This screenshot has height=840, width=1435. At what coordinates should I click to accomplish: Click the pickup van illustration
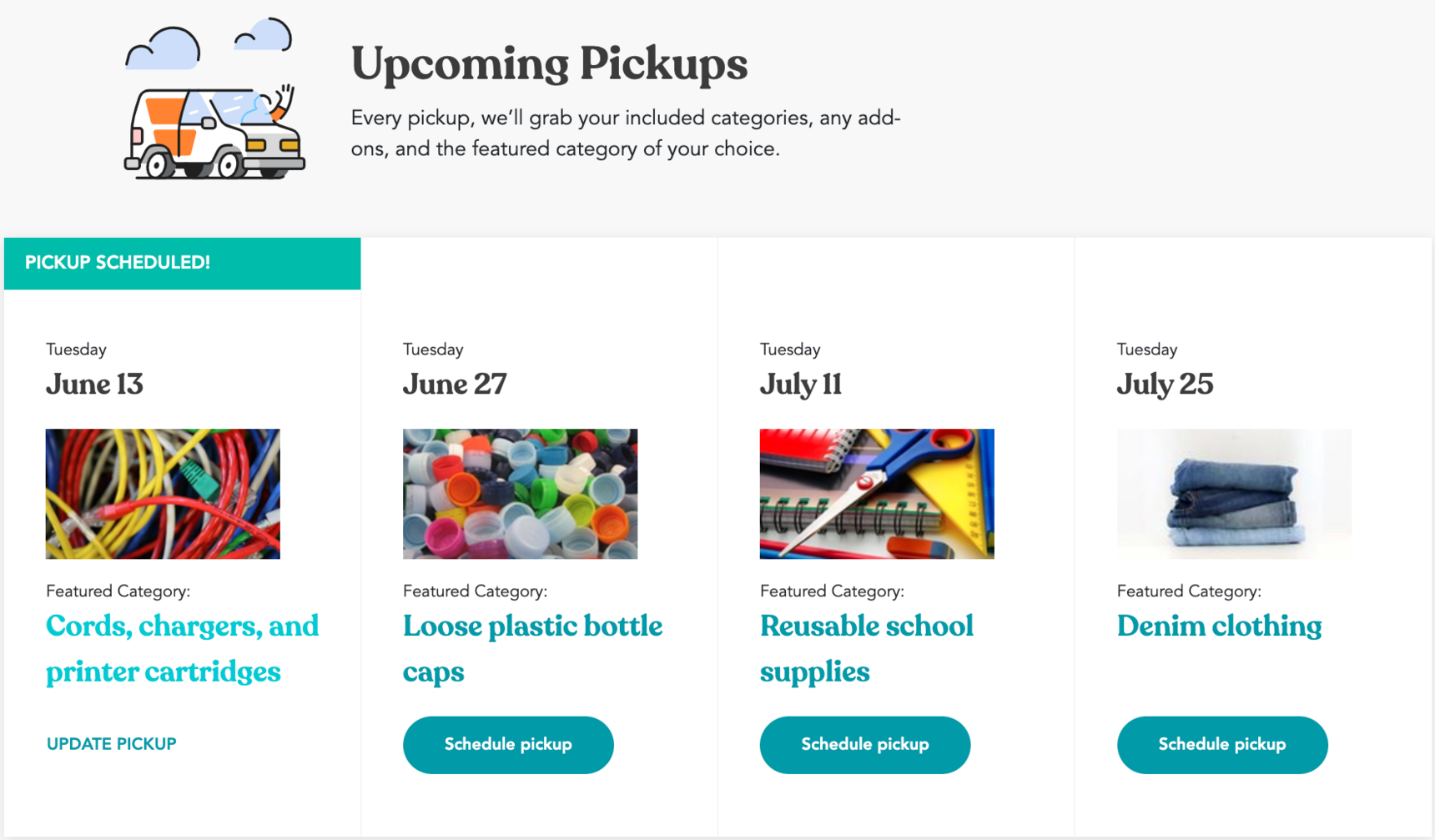(214, 131)
